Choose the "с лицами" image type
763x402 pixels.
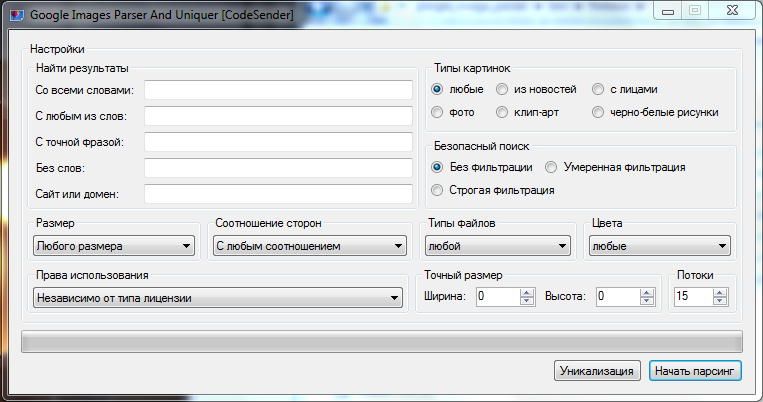598,89
